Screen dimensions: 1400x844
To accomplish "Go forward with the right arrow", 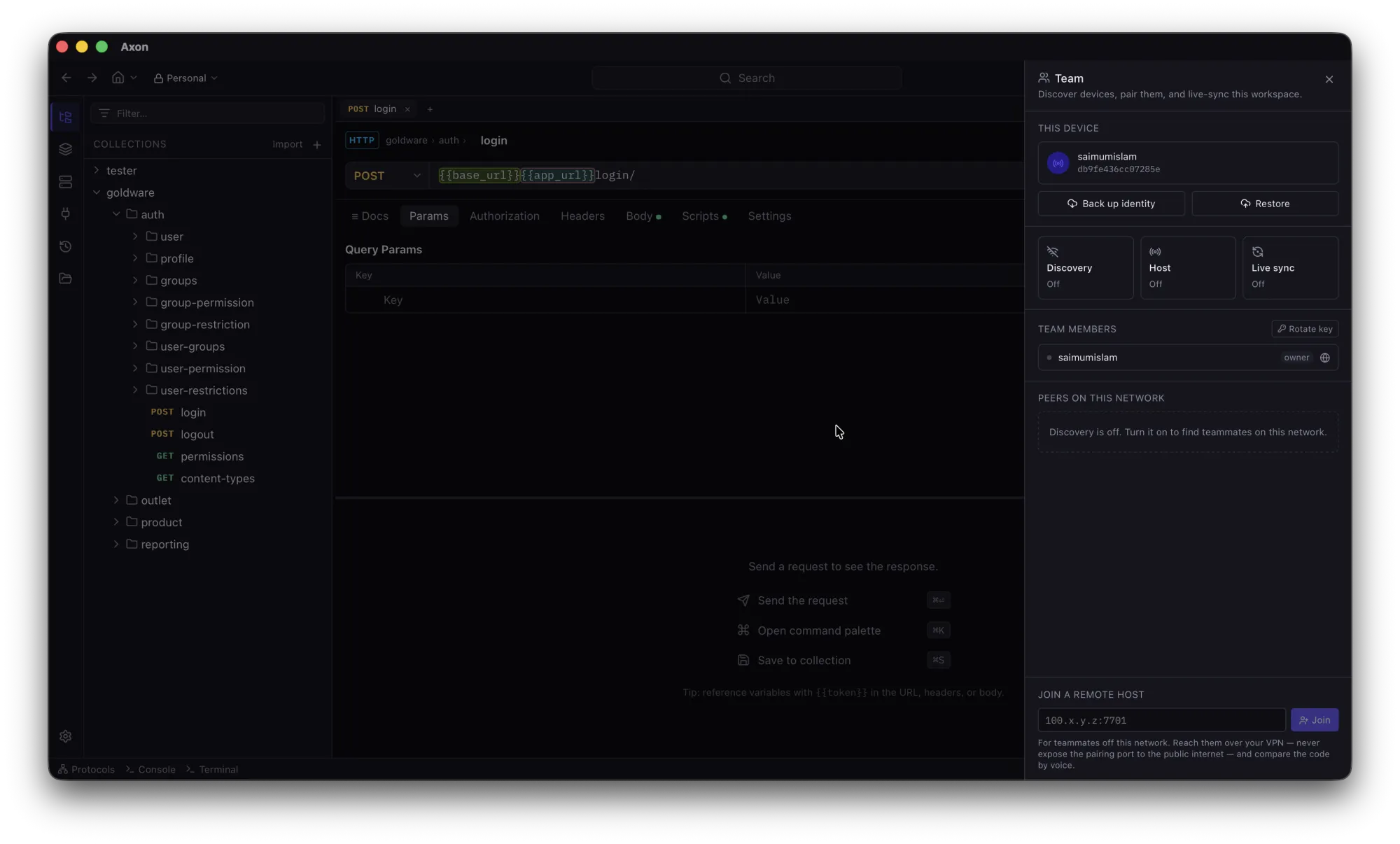I will [92, 78].
